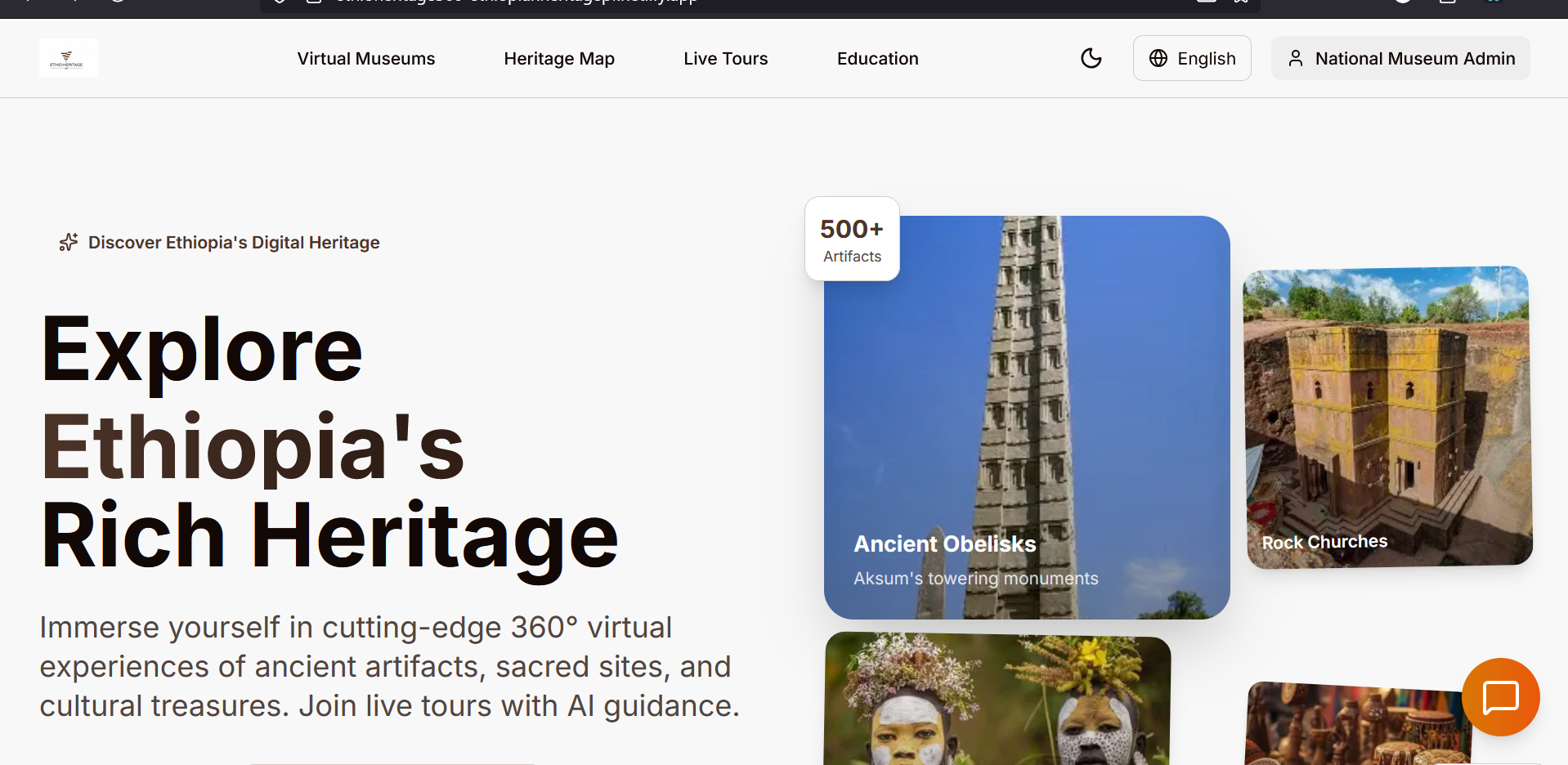The image size is (1568, 765).
Task: Click the EthioHeritage logo
Action: click(69, 58)
